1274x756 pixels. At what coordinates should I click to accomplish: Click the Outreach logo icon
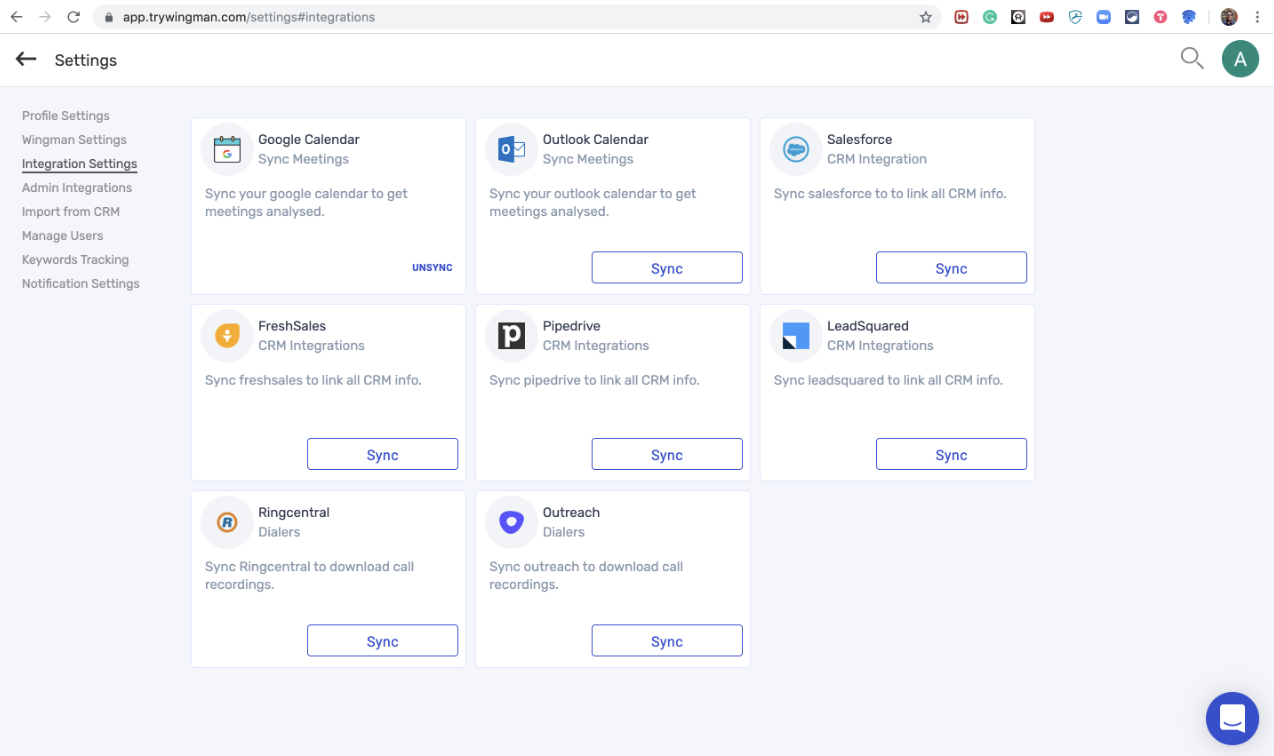[511, 522]
